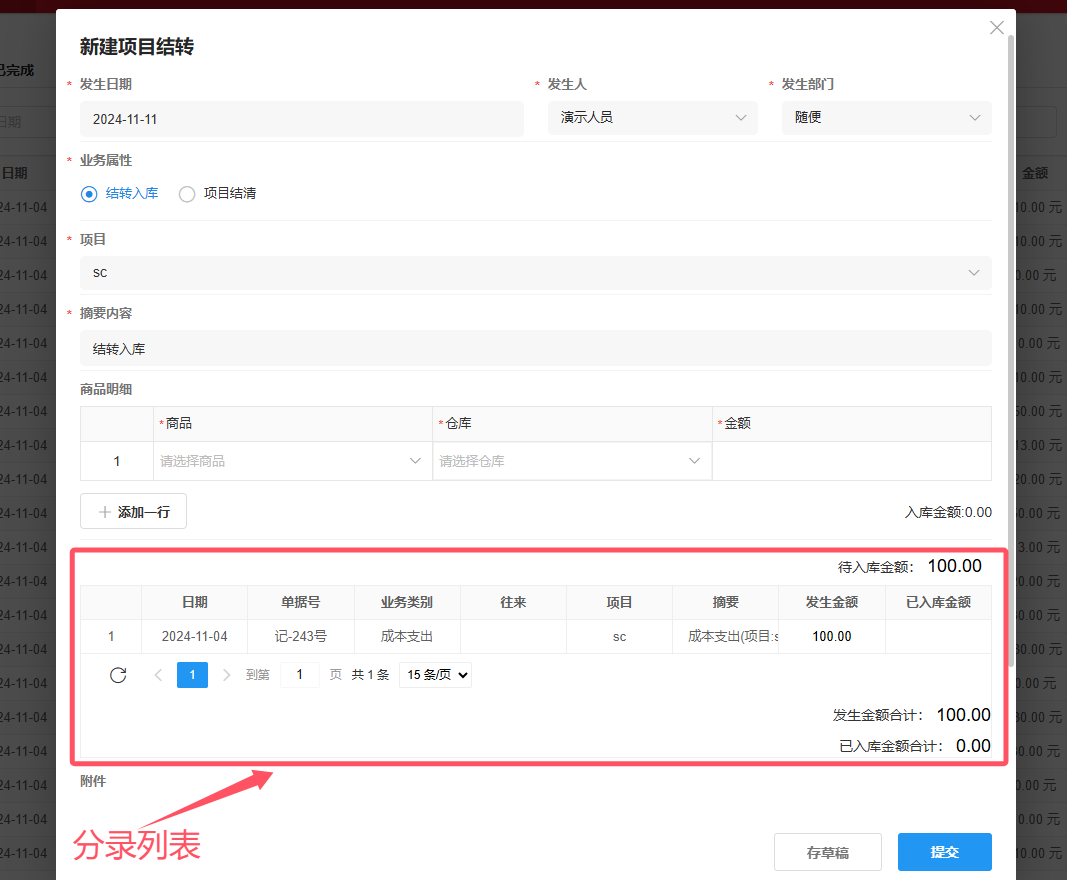
Task: Go to next page arrow
Action: click(x=226, y=675)
